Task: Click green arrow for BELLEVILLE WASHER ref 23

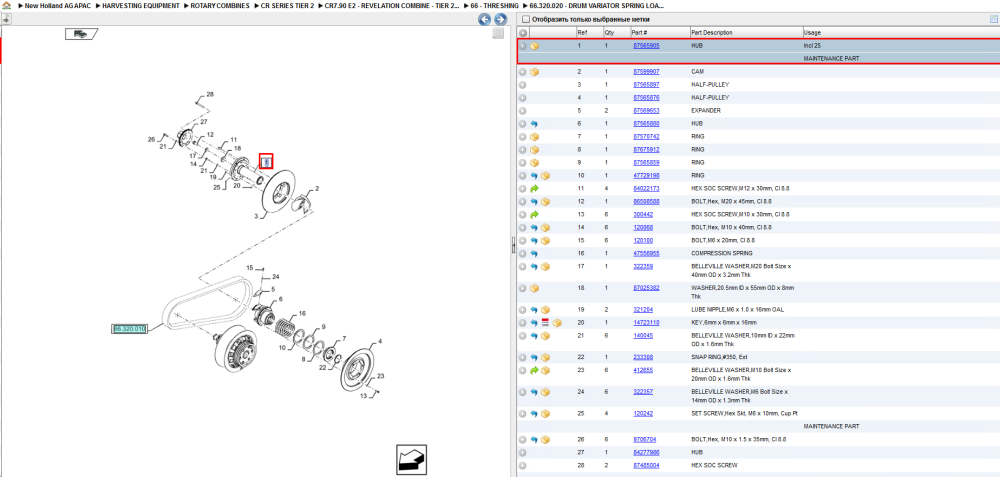Action: pyautogui.click(x=534, y=371)
